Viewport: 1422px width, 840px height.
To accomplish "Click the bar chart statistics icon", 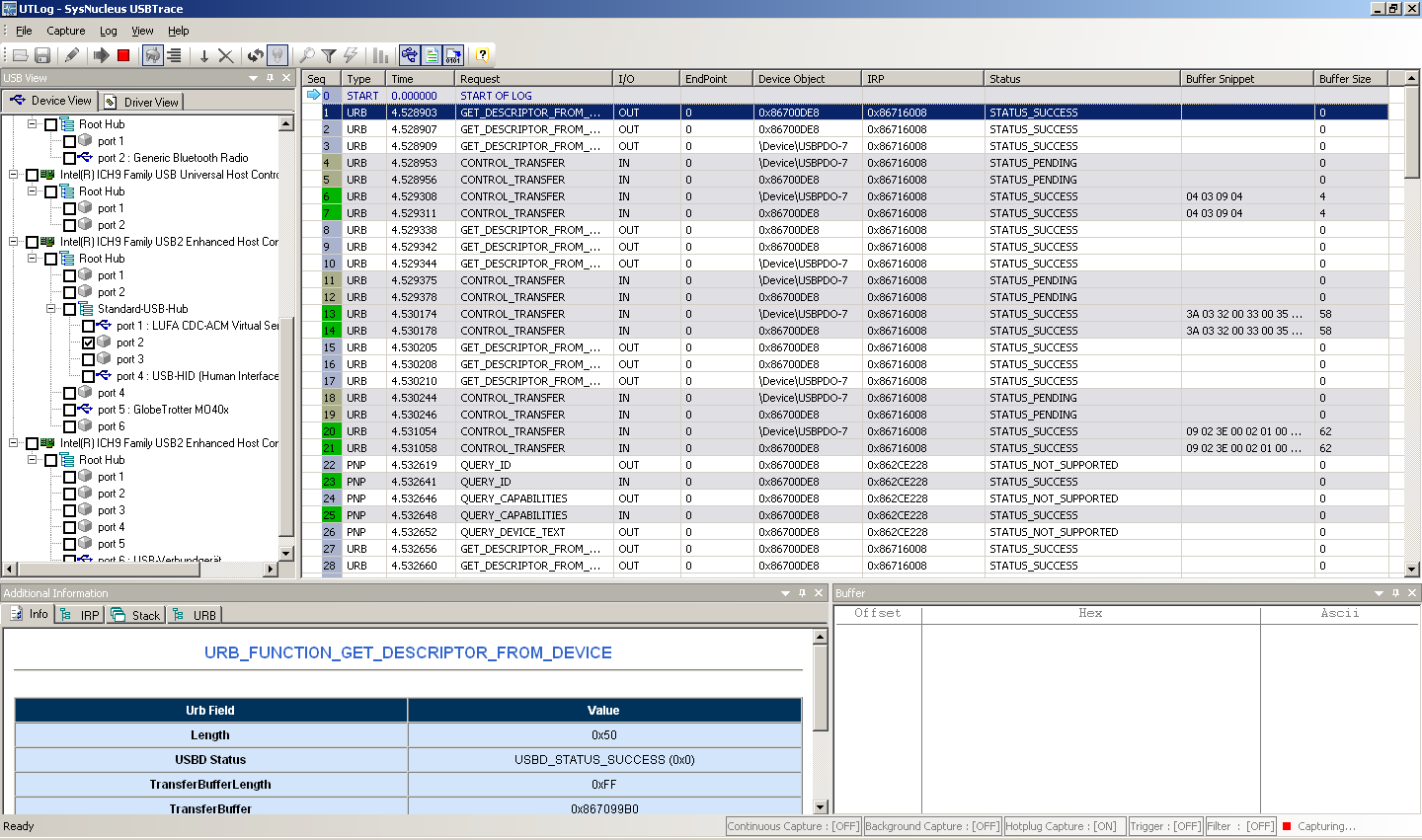I will pos(380,55).
